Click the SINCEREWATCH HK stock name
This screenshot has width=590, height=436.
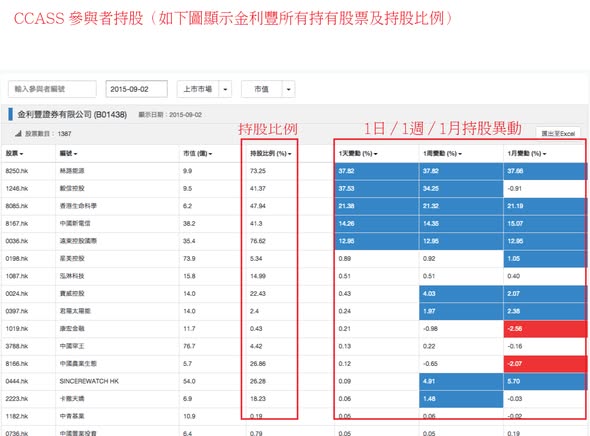point(89,381)
